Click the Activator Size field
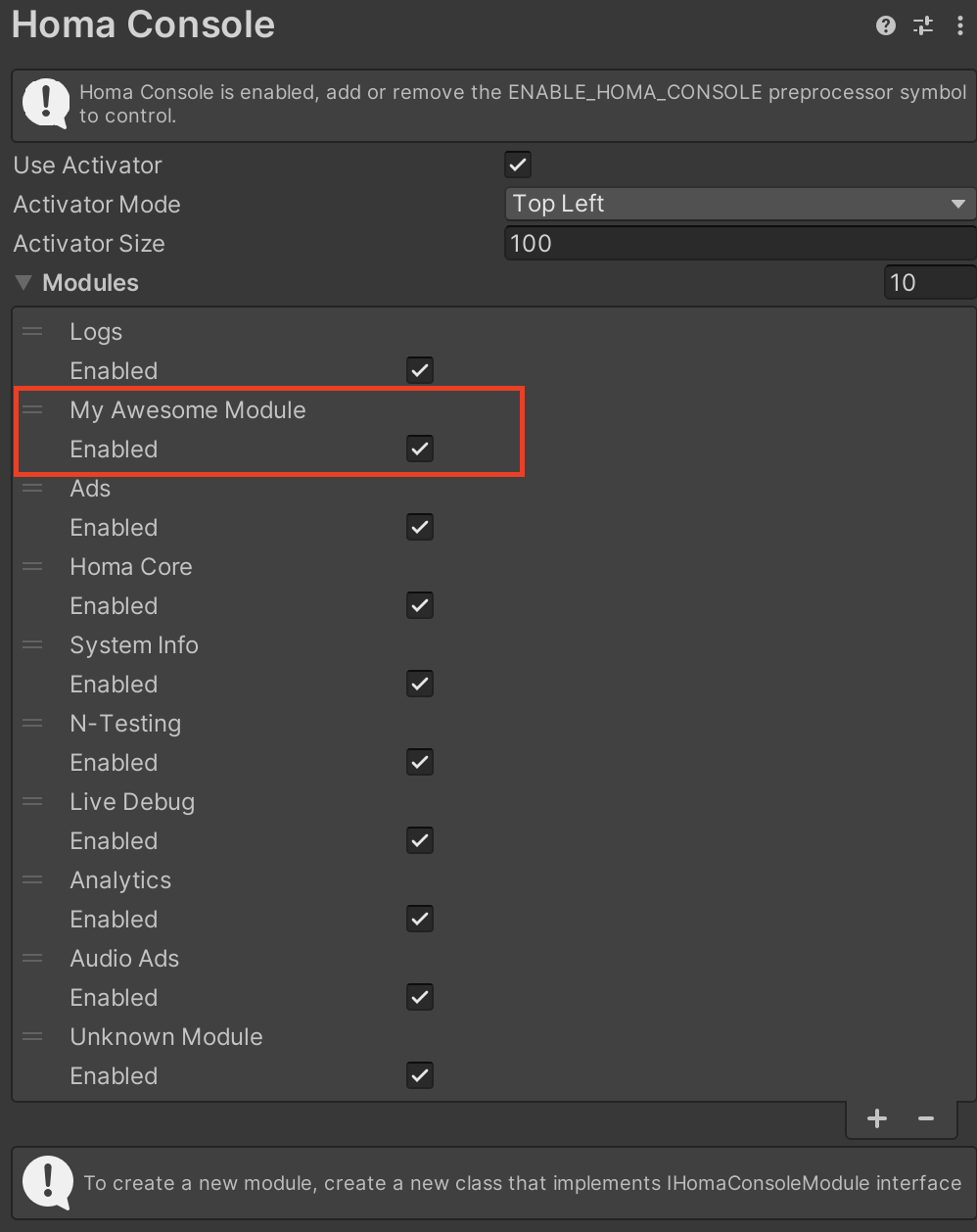The image size is (977, 1232). tap(740, 243)
